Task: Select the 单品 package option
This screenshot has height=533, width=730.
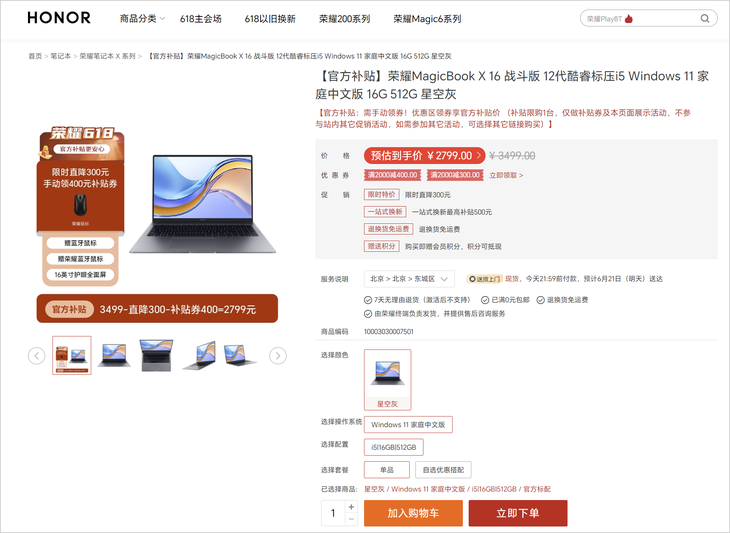Action: coord(387,470)
